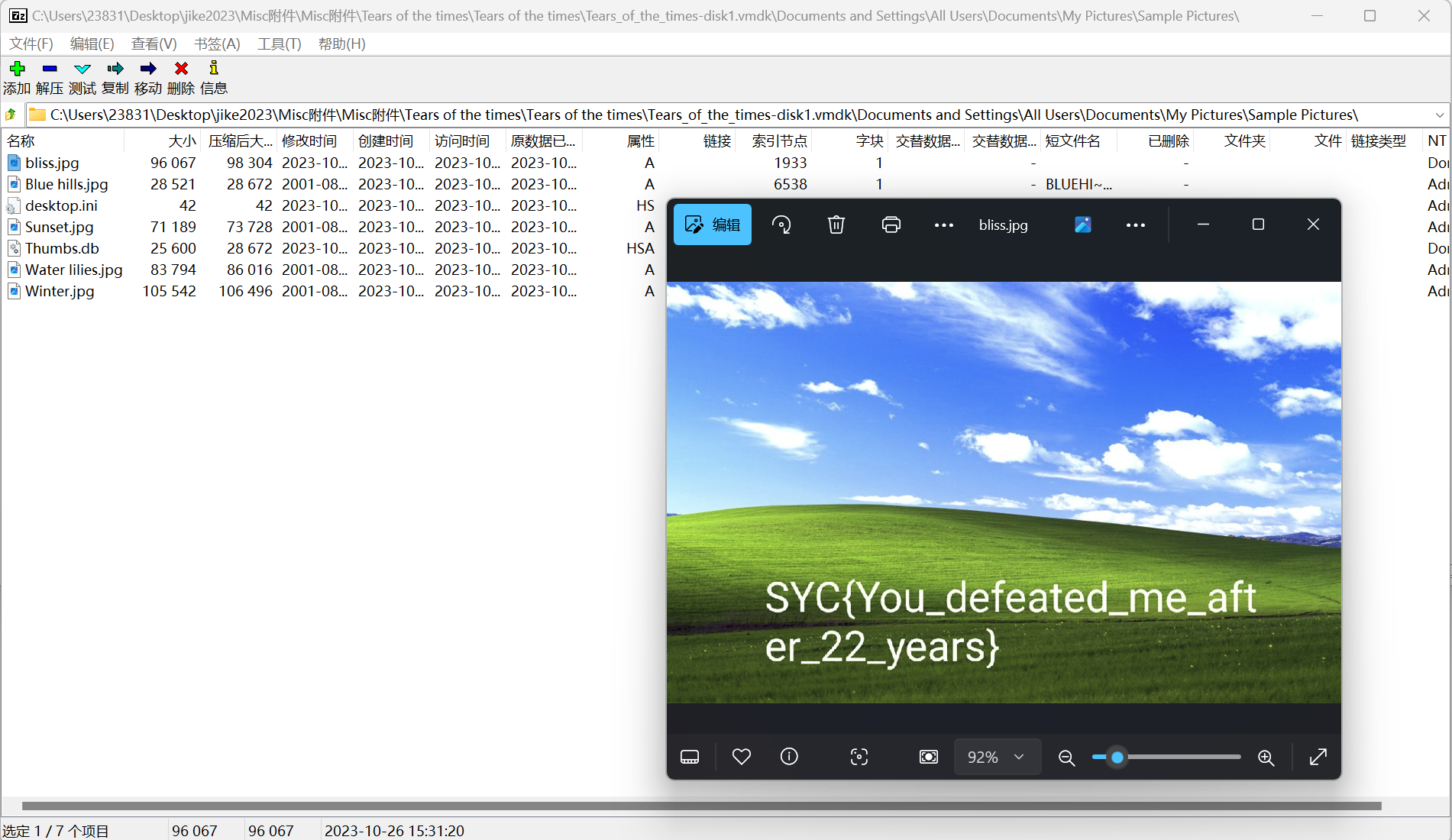Select the Water lilies.jpg file
The height and width of the screenshot is (840, 1452).
(x=73, y=270)
